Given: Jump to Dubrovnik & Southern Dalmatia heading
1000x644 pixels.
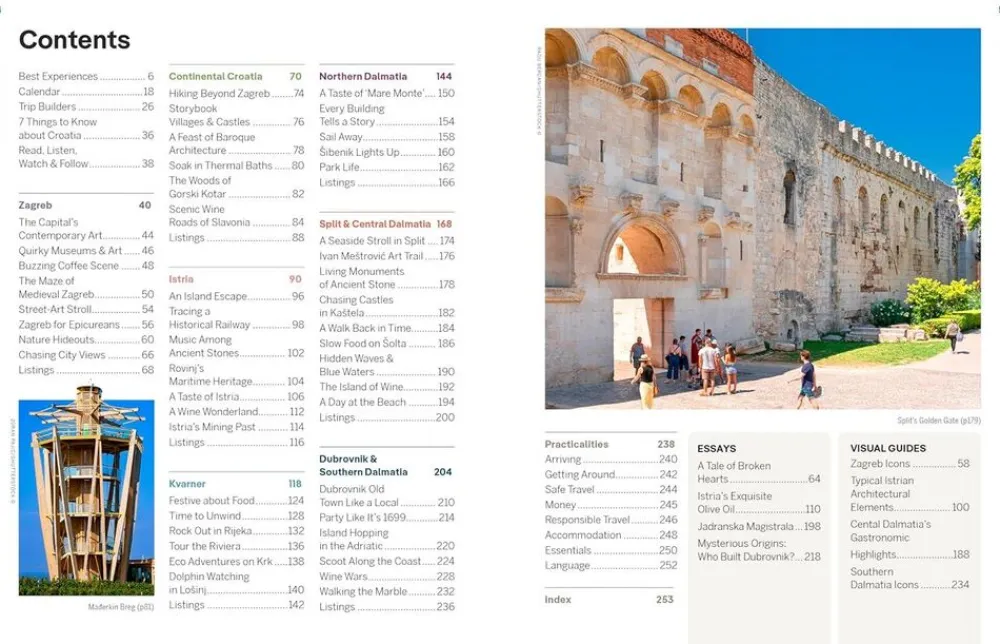Looking at the screenshot, I should tap(363, 465).
